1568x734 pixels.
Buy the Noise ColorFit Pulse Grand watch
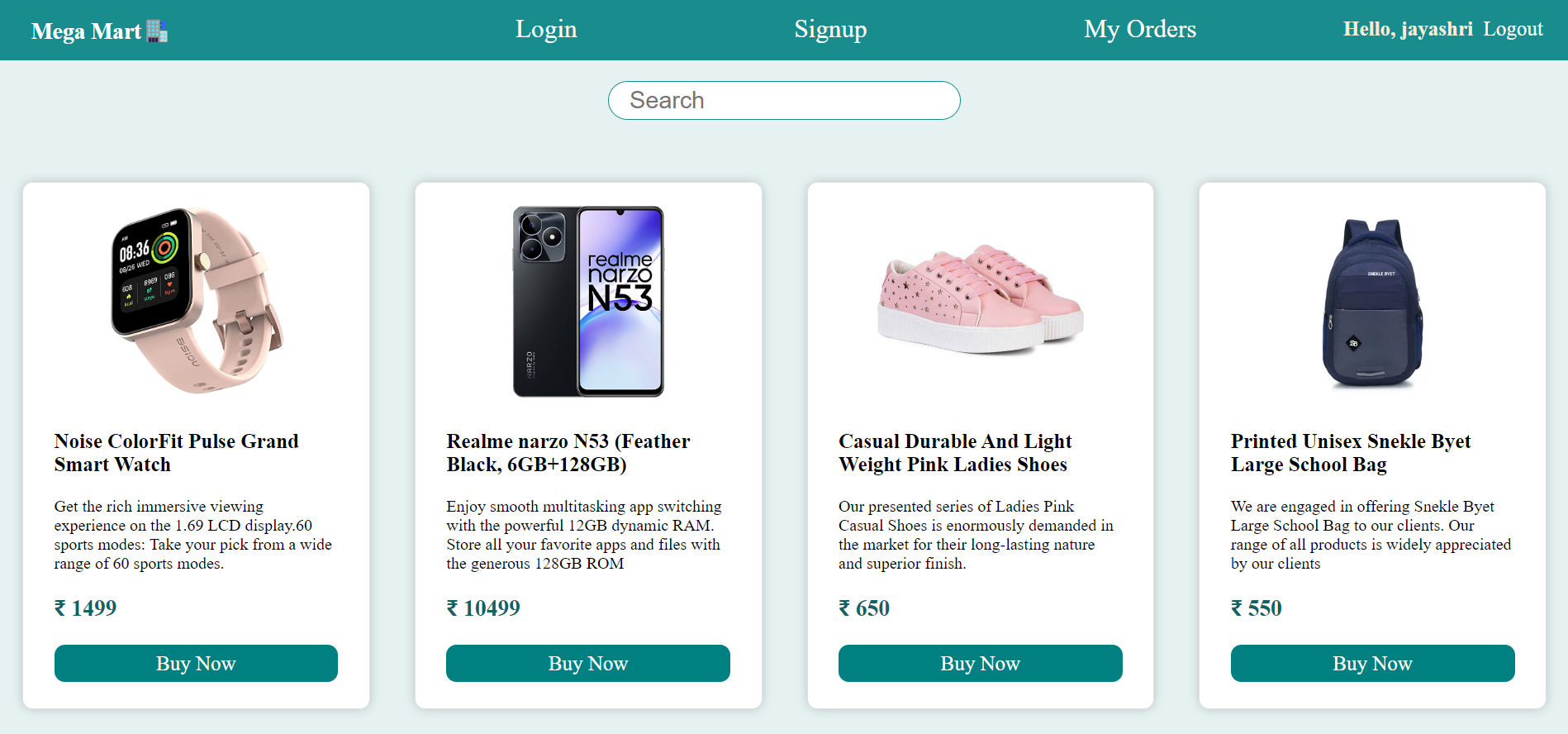pos(196,664)
